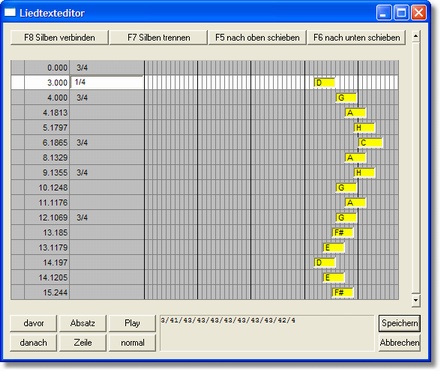The height and width of the screenshot is (371, 440).
Task: Click time value 9.1355
Action: point(55,173)
